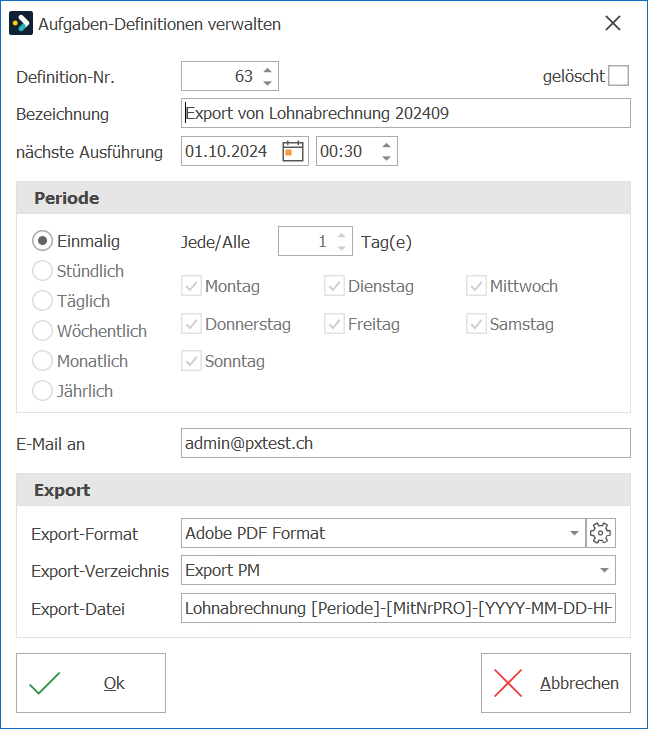Close the Aufgaben-Definitionen dialog

click(613, 23)
